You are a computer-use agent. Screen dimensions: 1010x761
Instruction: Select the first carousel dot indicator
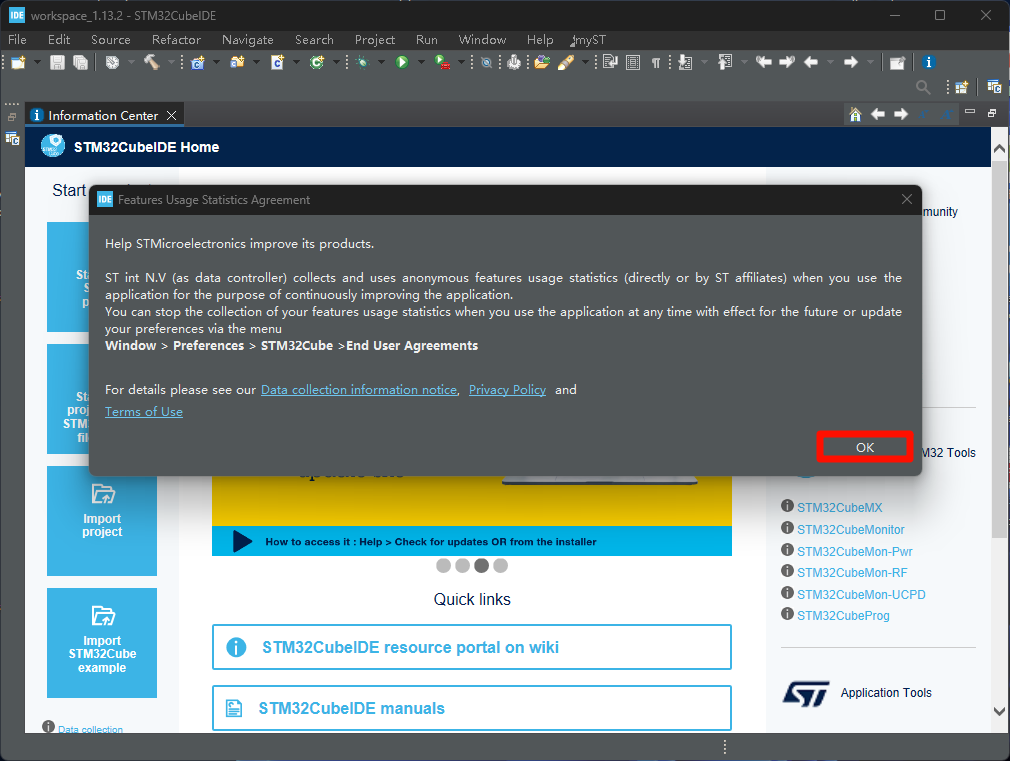(443, 566)
